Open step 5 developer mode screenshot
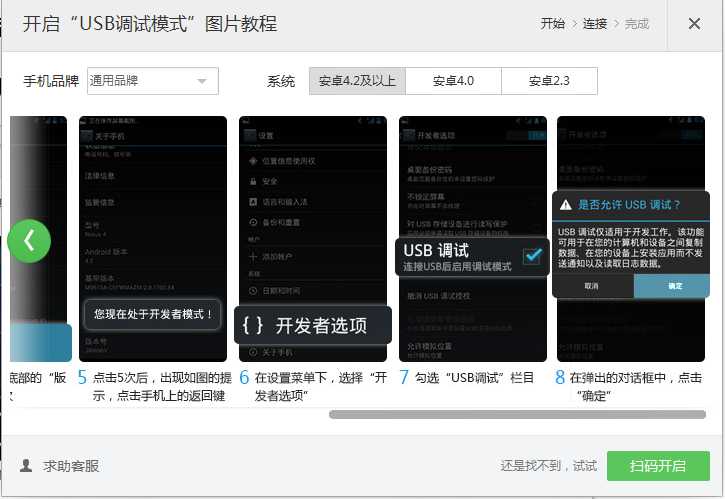The height and width of the screenshot is (499, 725). (153, 239)
